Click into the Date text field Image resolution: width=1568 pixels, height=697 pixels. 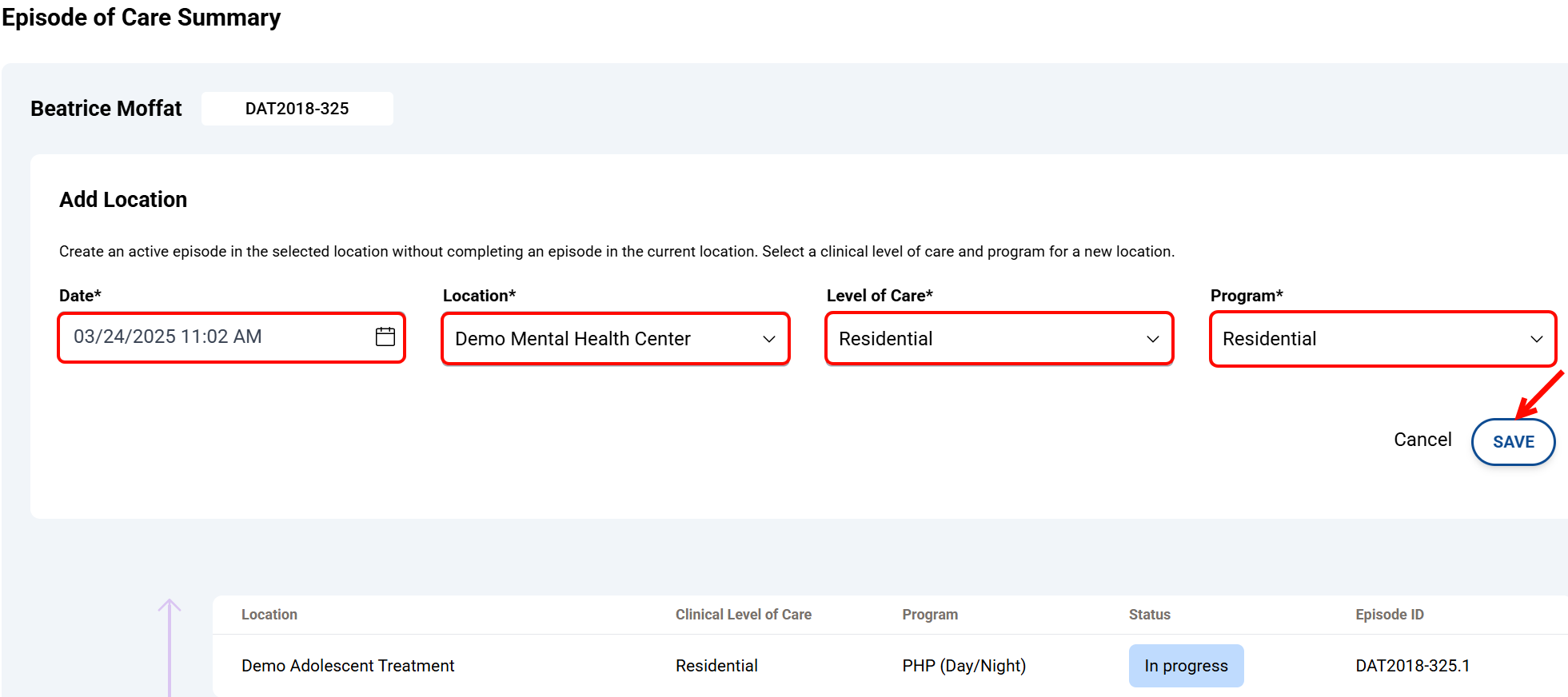click(216, 337)
